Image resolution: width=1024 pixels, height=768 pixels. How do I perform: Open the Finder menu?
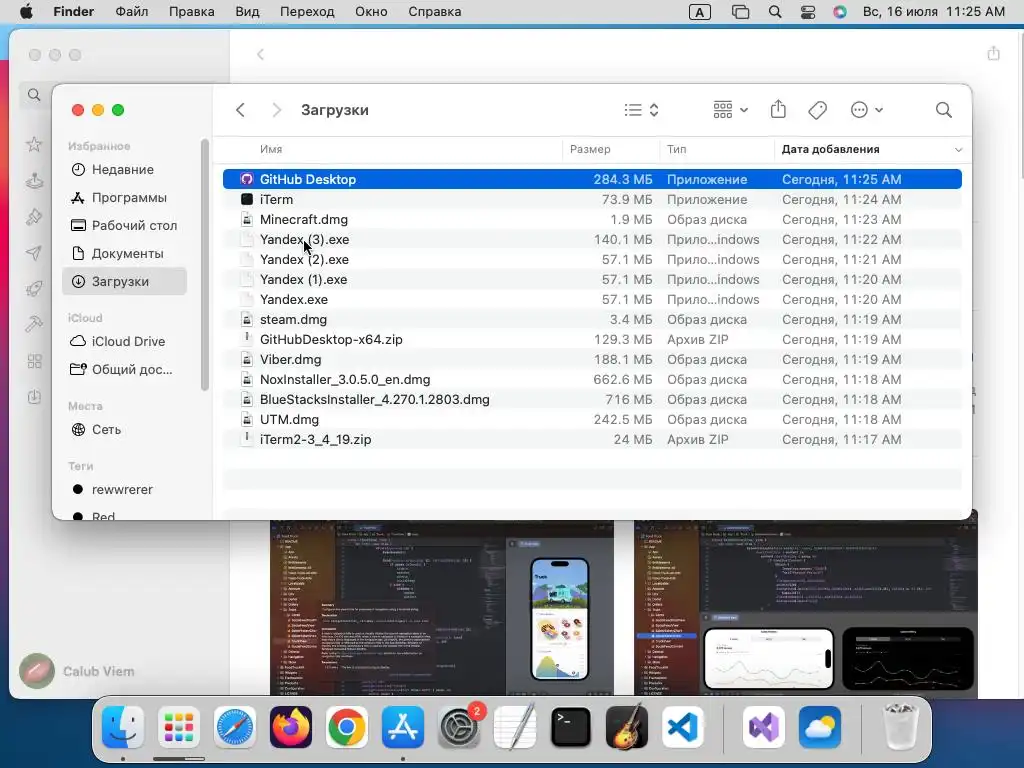coord(74,12)
